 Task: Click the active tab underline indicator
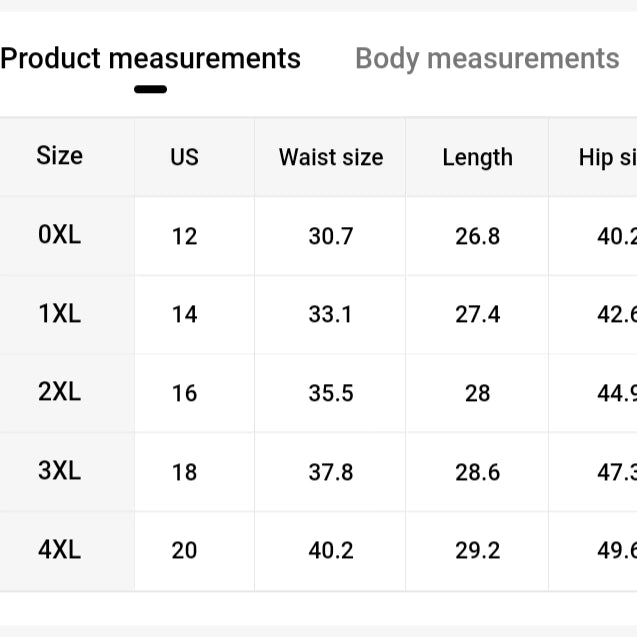150,89
